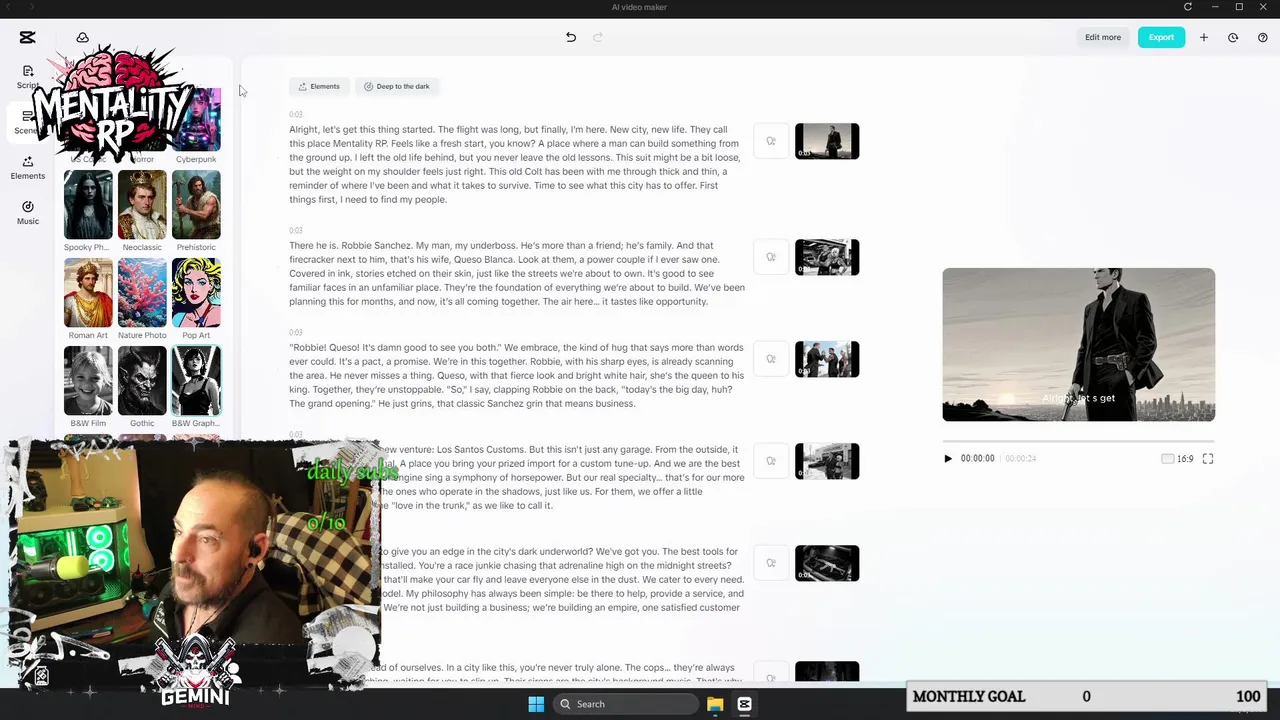The height and width of the screenshot is (720, 1280).
Task: Click the Elements chip above the script
Action: click(x=320, y=86)
